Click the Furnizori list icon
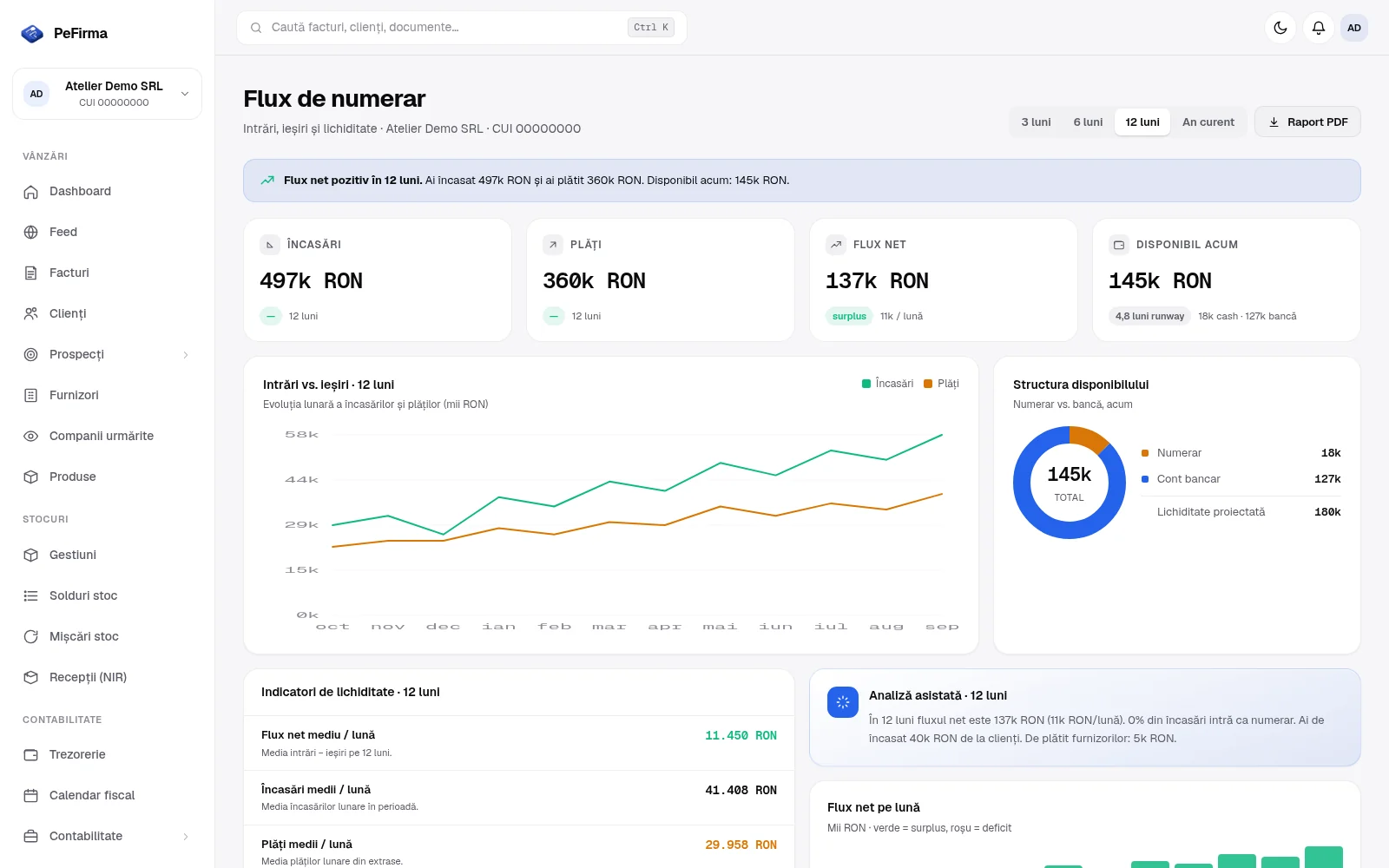Image resolution: width=1389 pixels, height=868 pixels. pyautogui.click(x=31, y=396)
